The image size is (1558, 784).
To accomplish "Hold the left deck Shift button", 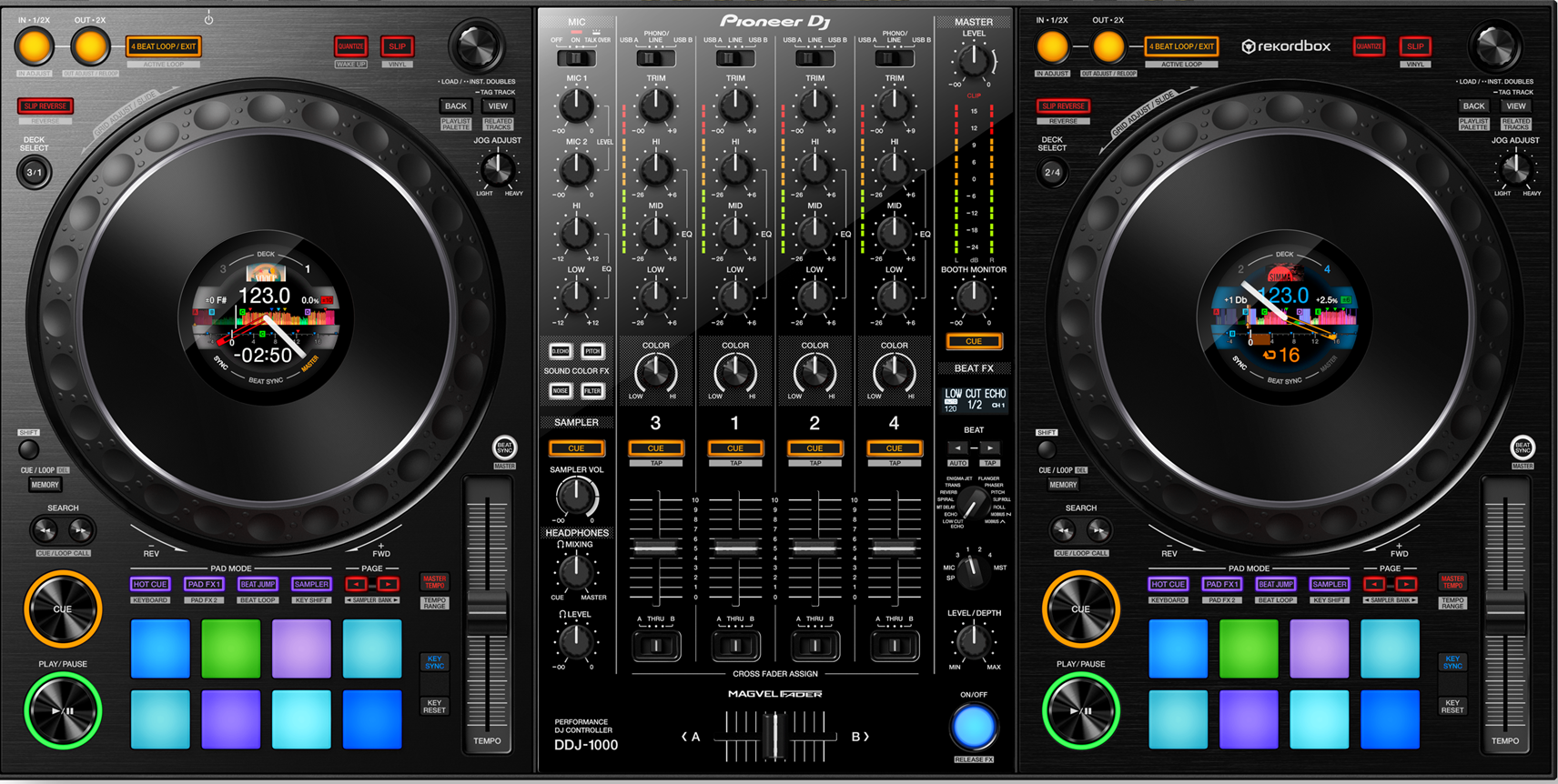I will [29, 448].
